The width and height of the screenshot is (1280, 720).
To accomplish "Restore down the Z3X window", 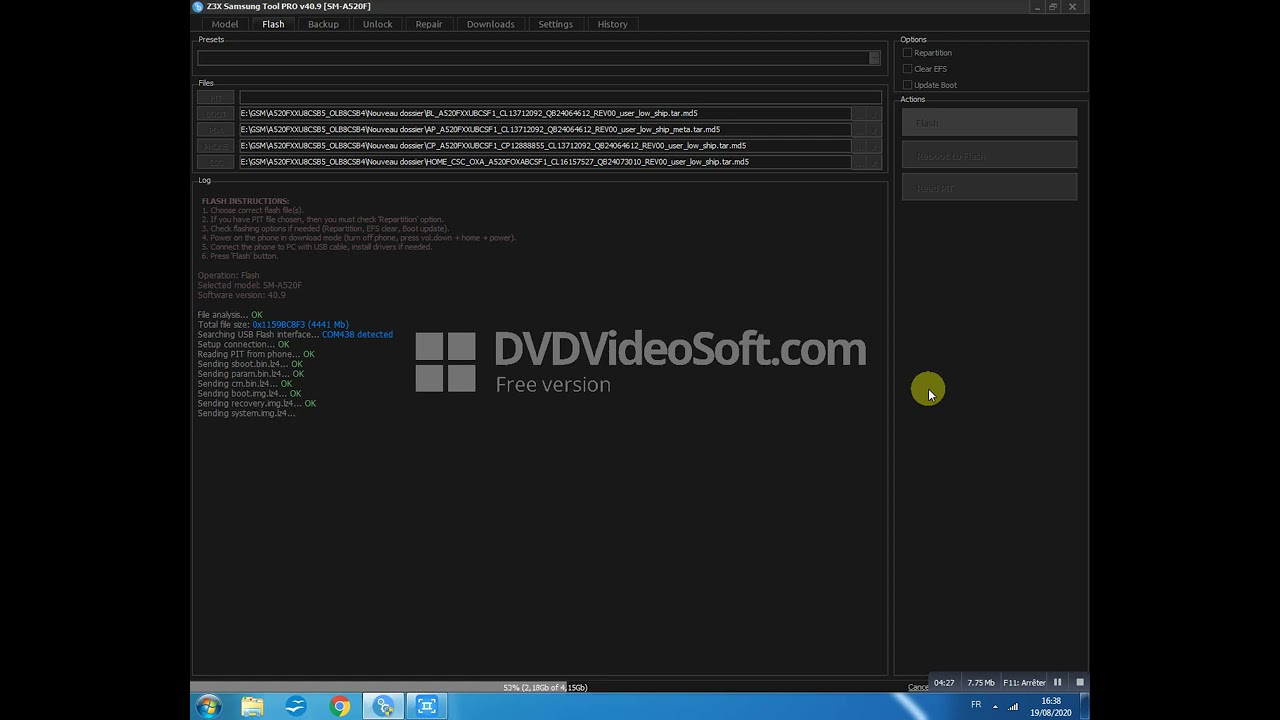I will coord(1054,7).
